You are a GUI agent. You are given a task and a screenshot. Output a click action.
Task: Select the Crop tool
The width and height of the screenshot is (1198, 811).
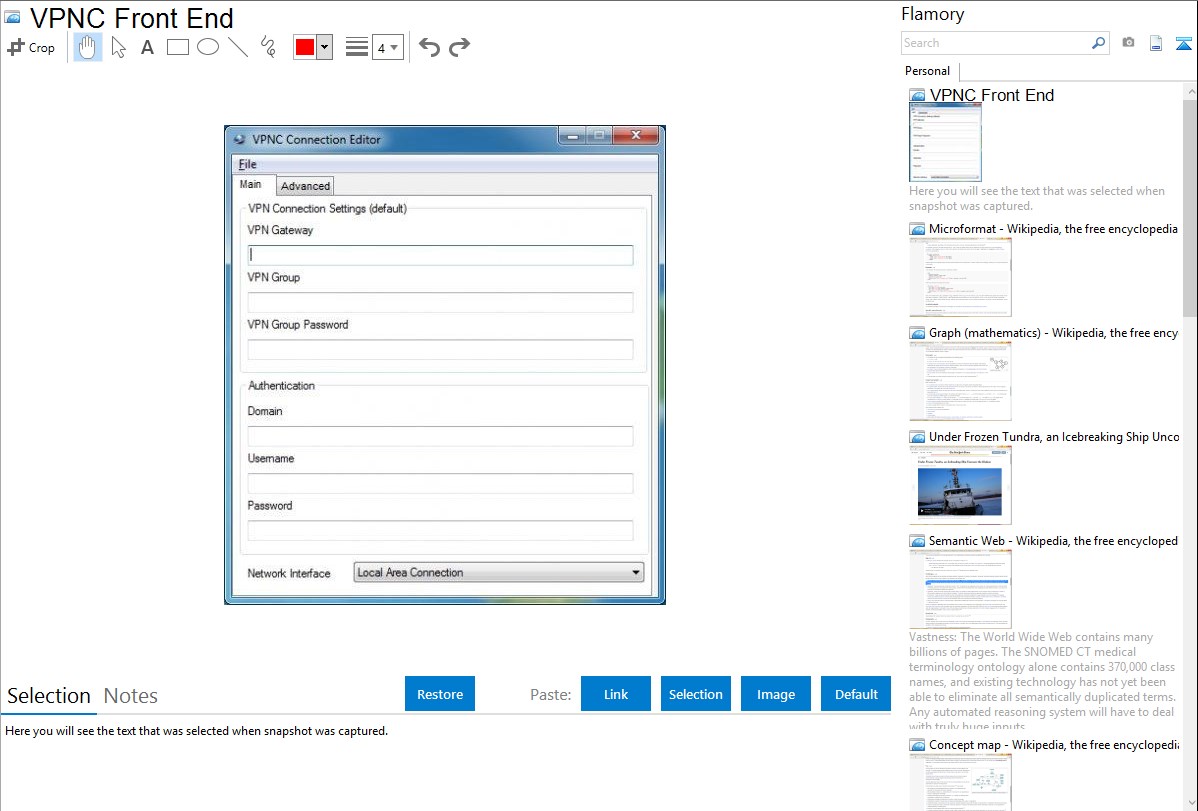(x=31, y=47)
